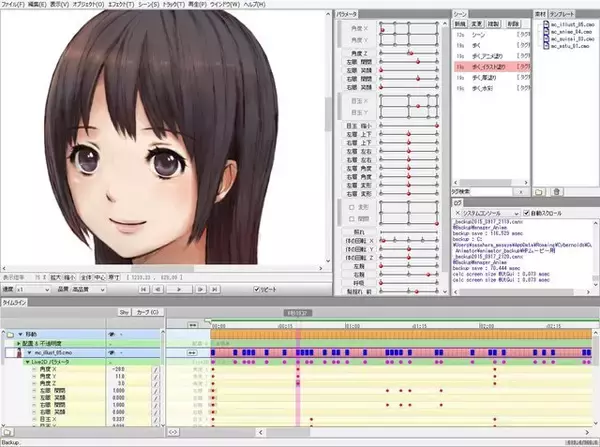The width and height of the screenshot is (600, 447).
Task: Collapse the Live2D パラメータ group
Action: click(x=22, y=361)
